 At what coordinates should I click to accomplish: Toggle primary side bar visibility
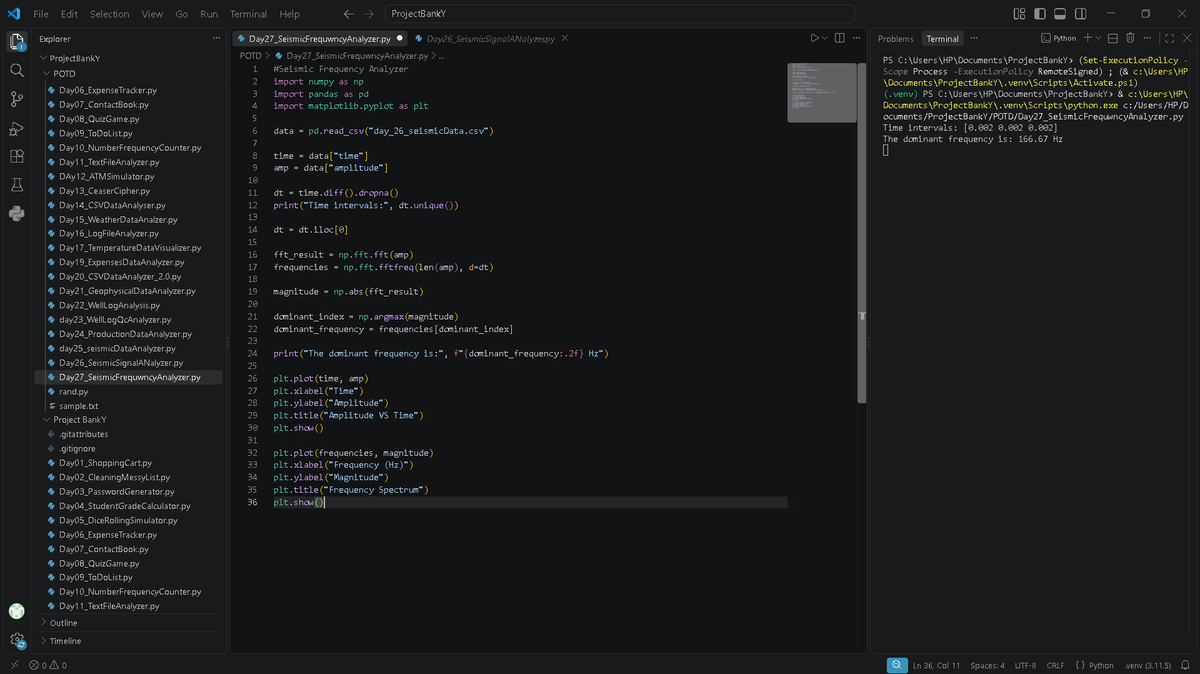click(x=1040, y=14)
